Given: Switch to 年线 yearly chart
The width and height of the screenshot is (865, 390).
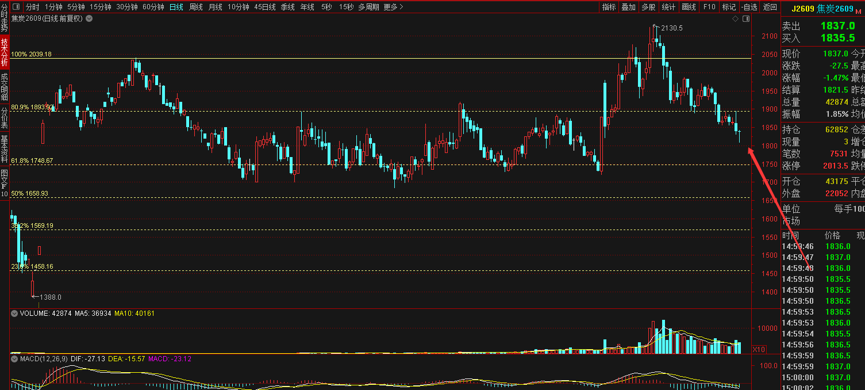Looking at the screenshot, I should [307, 7].
